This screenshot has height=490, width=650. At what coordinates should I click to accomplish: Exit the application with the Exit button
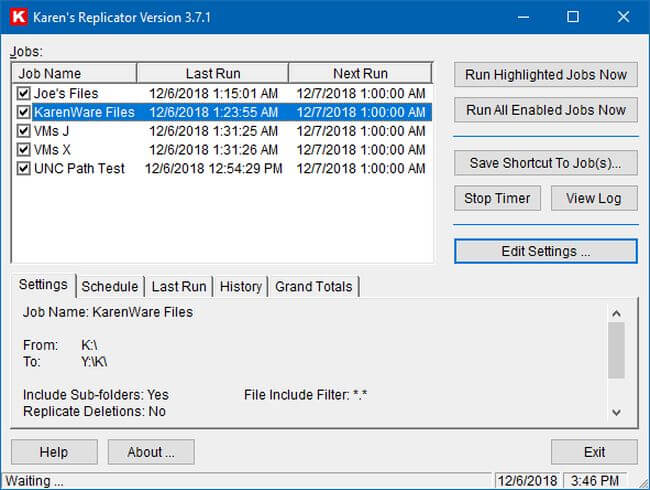tap(594, 452)
